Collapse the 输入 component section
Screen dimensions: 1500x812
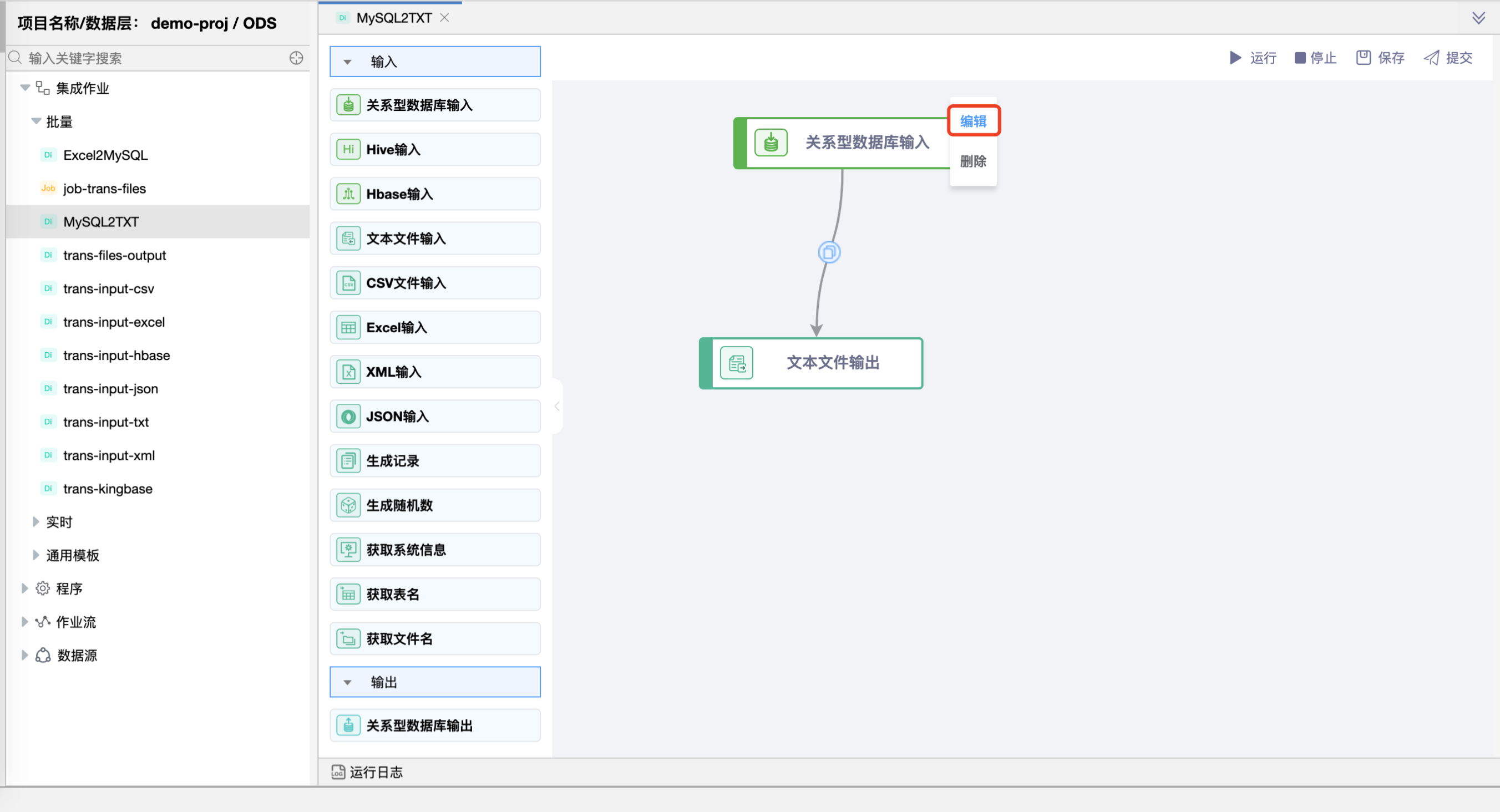coord(348,61)
